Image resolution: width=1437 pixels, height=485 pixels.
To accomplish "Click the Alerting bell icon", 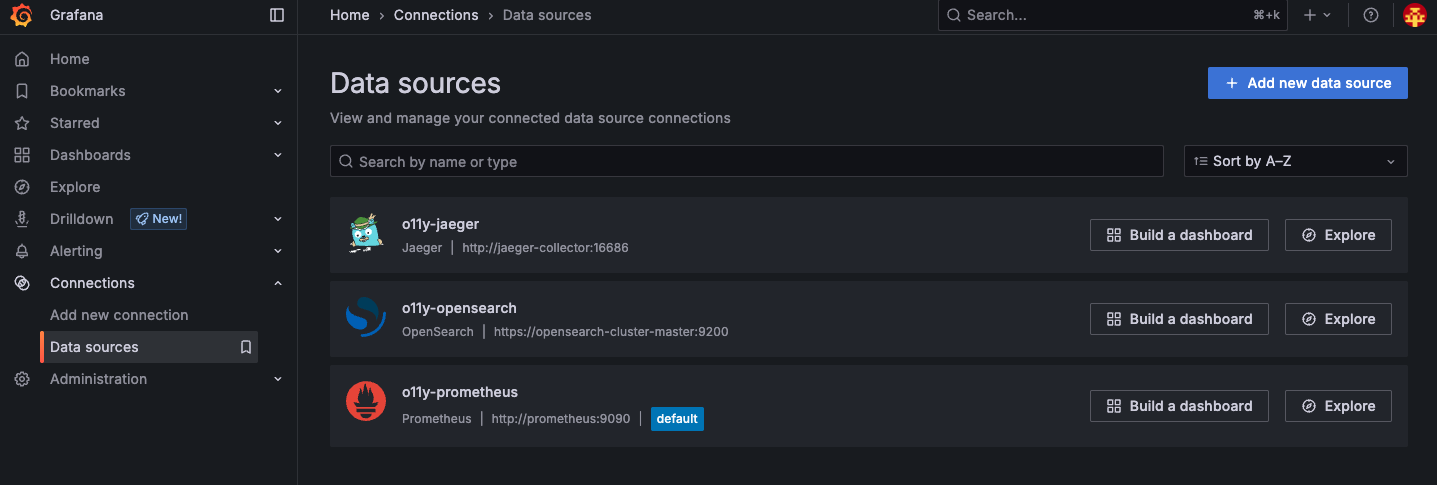I will [x=22, y=251].
